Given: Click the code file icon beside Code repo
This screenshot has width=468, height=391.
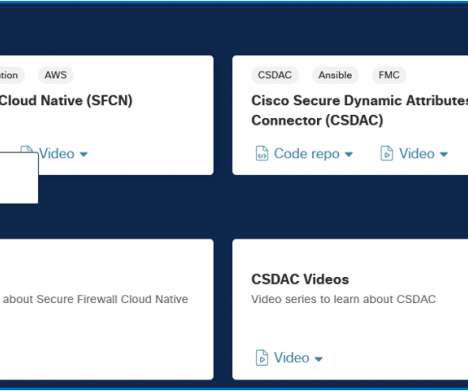Looking at the screenshot, I should click(262, 154).
